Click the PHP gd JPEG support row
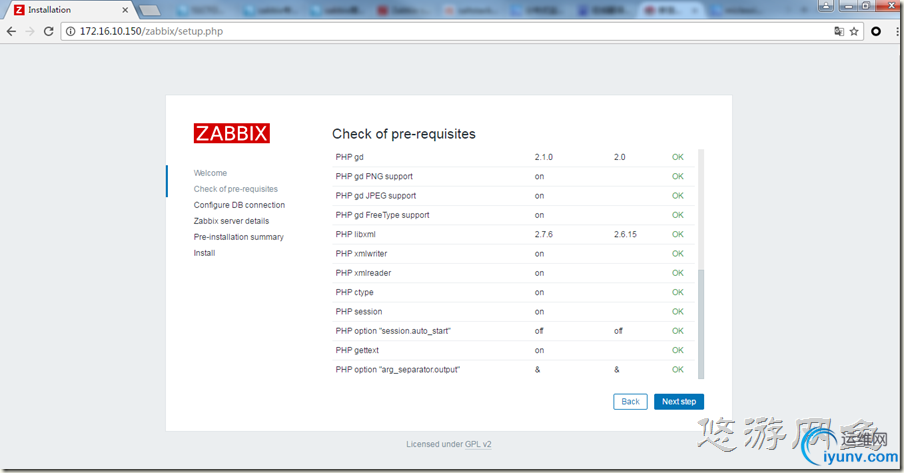This screenshot has height=473, width=904. [x=514, y=196]
